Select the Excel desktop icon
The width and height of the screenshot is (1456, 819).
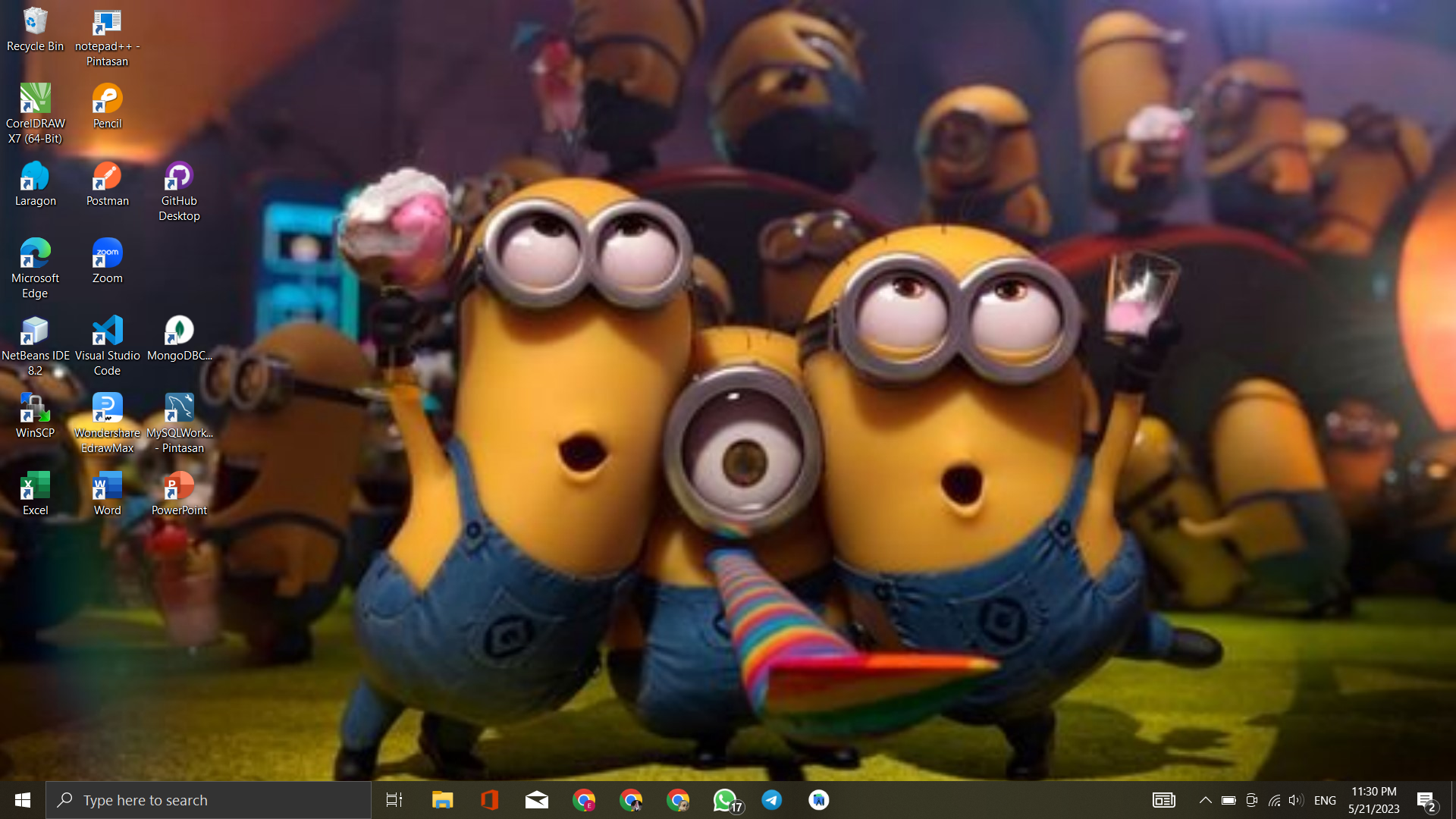pos(35,493)
